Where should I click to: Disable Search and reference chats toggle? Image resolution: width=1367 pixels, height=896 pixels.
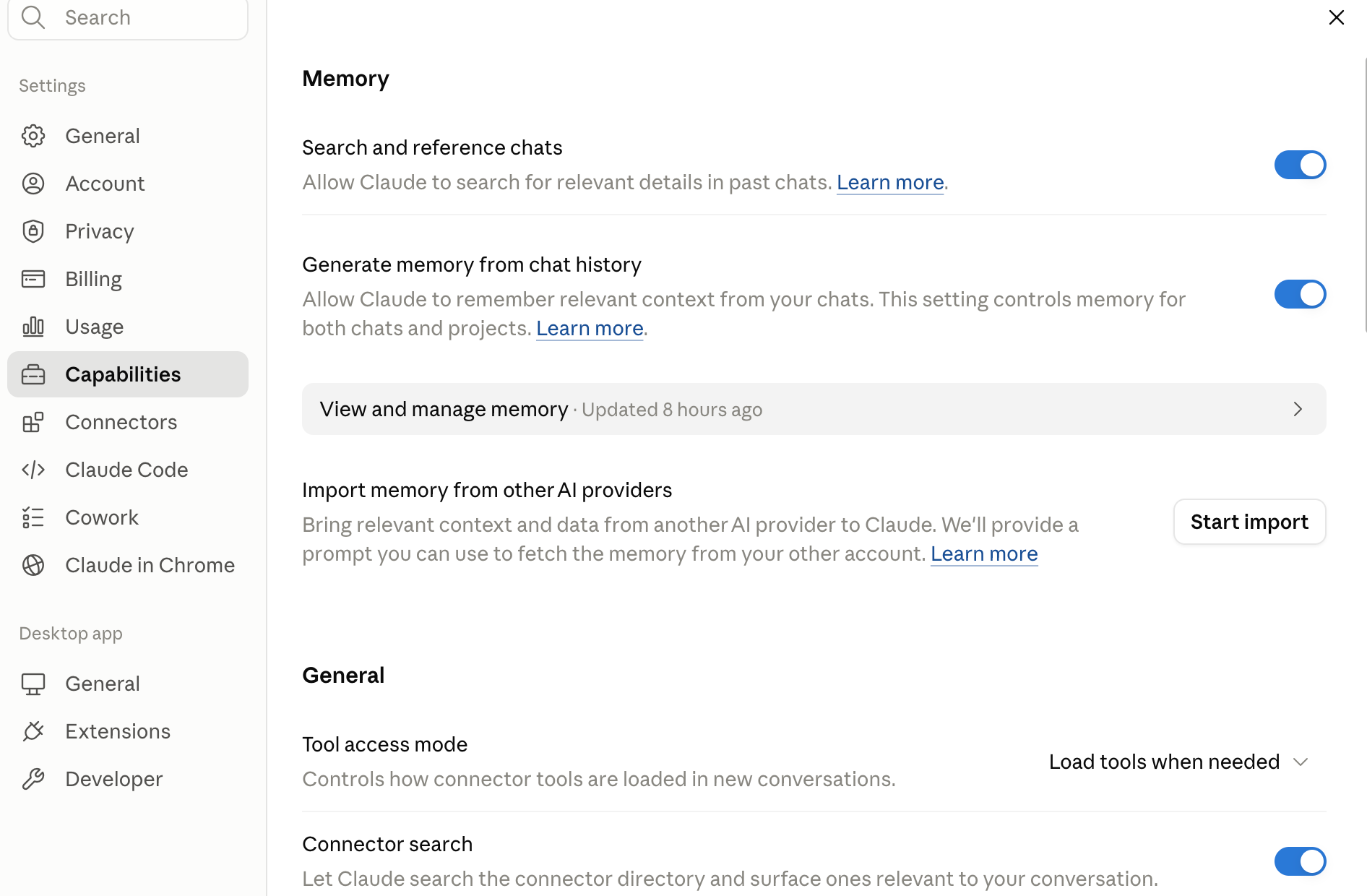tap(1301, 165)
